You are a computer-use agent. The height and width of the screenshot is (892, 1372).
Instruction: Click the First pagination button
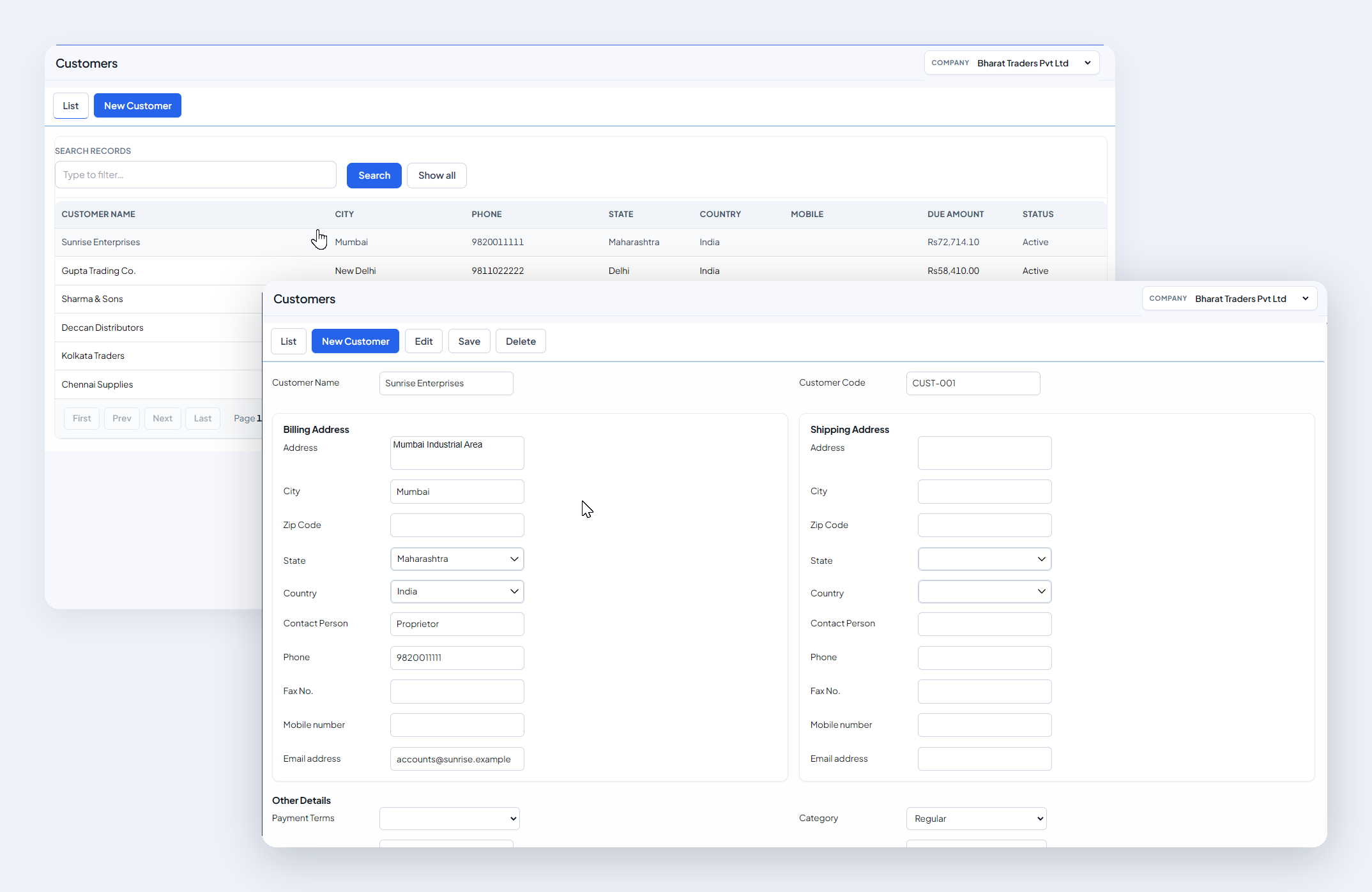point(82,419)
